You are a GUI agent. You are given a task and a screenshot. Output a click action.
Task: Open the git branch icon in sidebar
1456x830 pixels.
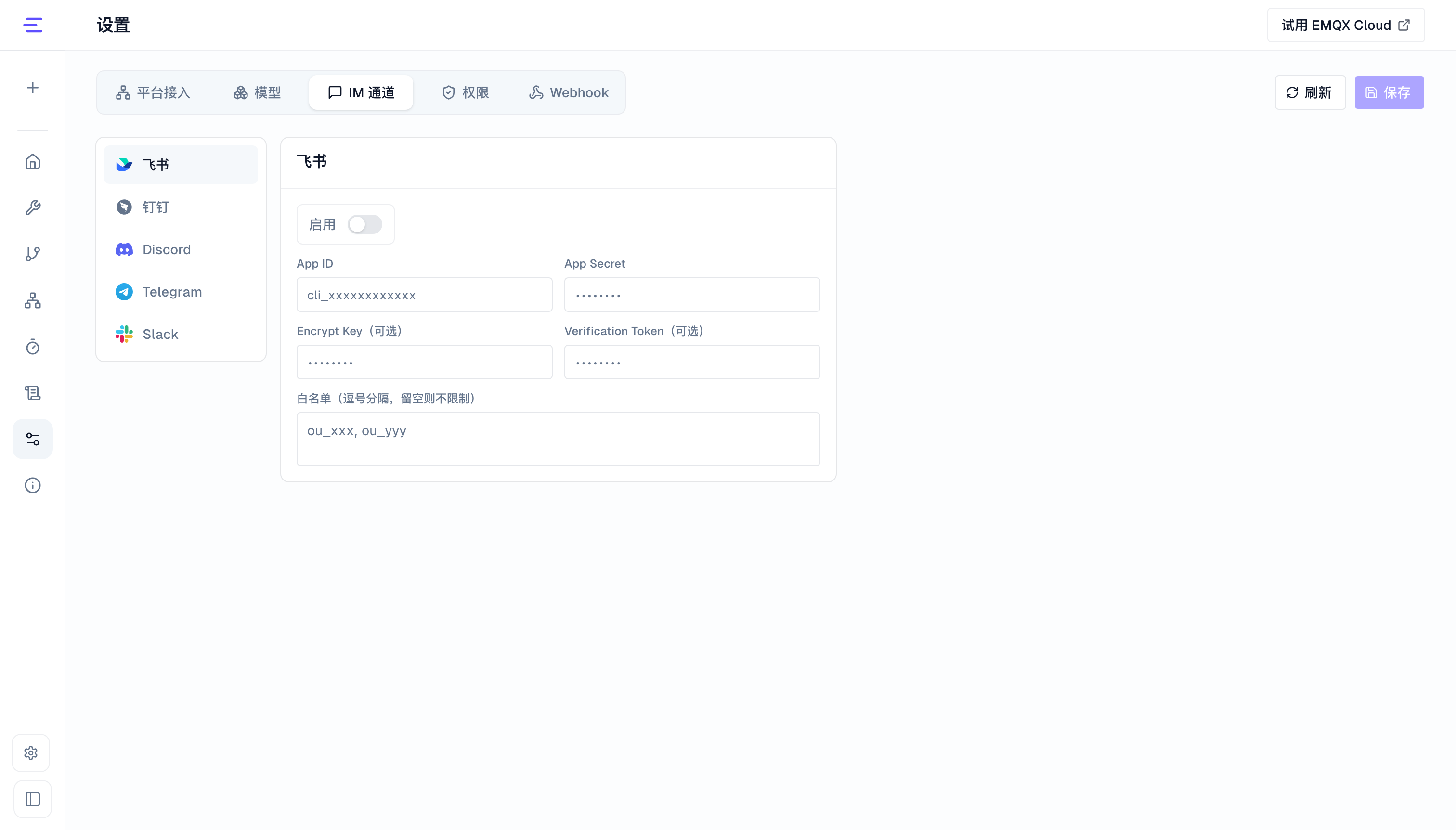[x=32, y=254]
